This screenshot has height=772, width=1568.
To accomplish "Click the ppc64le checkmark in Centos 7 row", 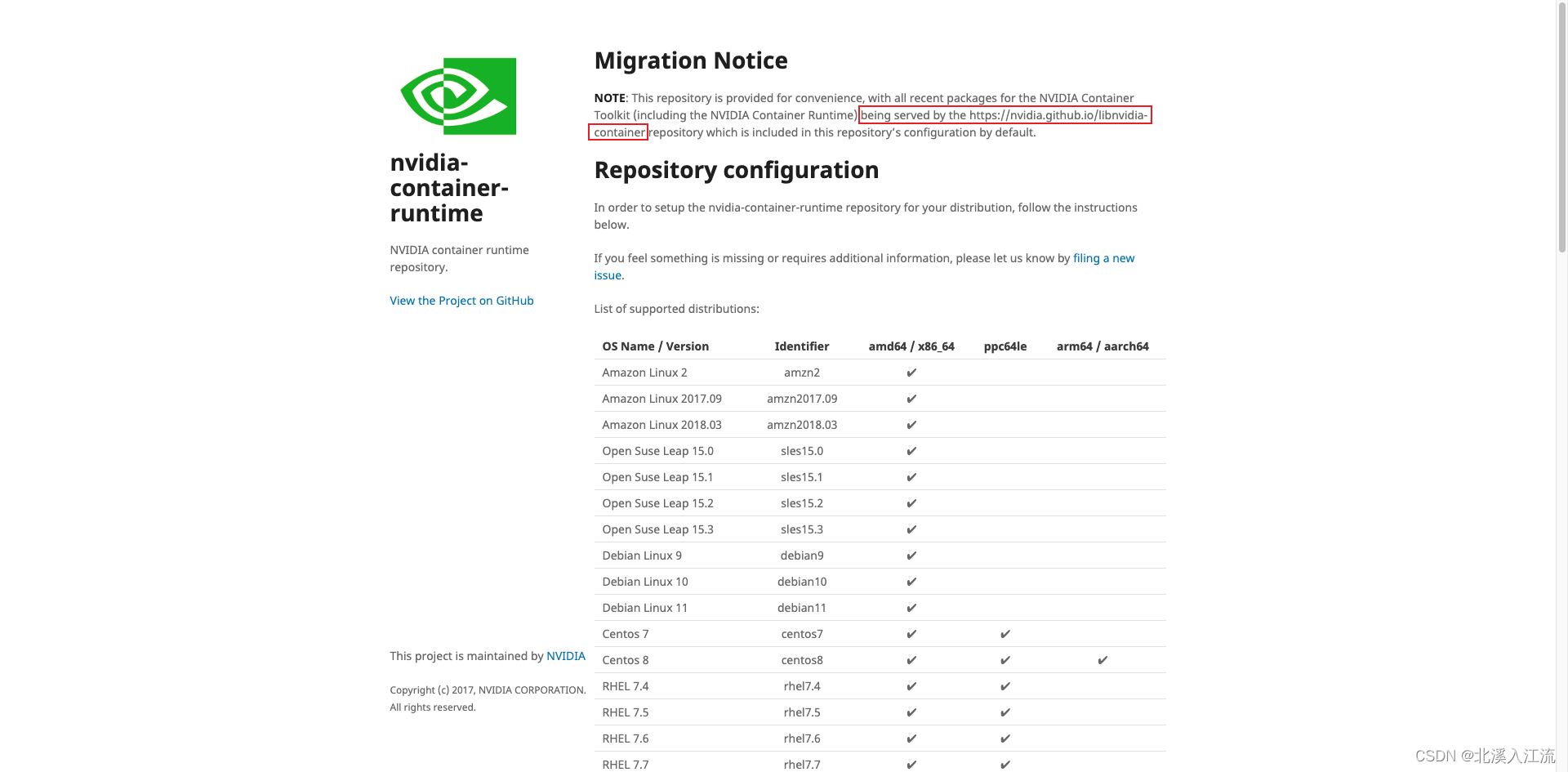I will click(x=1005, y=634).
